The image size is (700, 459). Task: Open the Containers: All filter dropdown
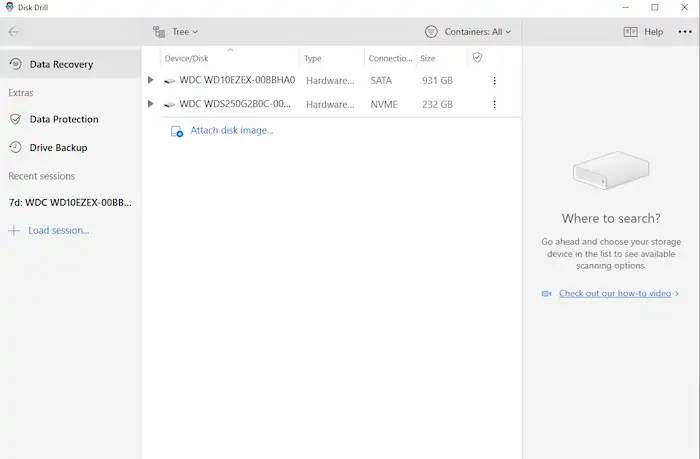[468, 32]
